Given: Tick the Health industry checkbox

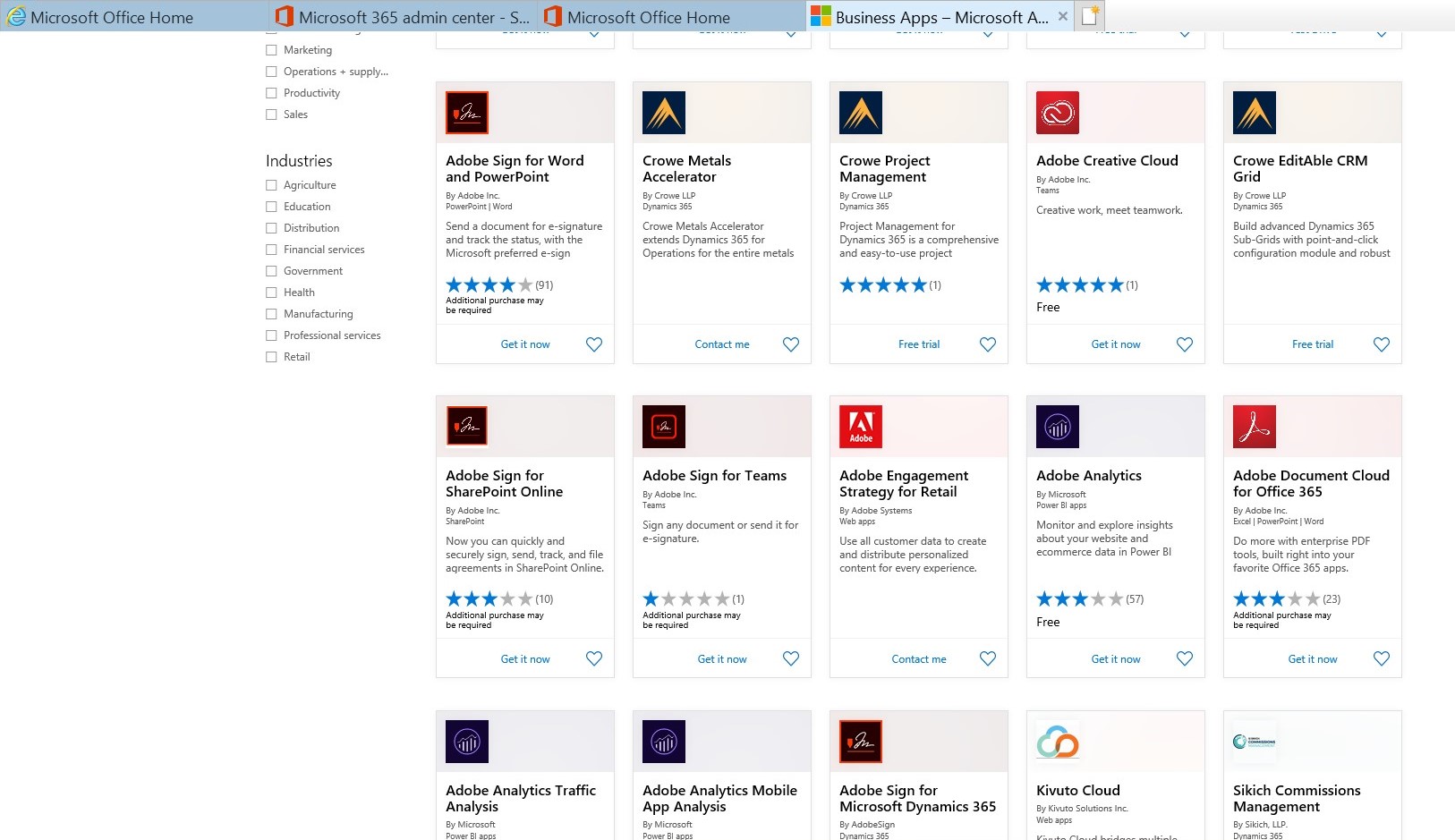Looking at the screenshot, I should click(271, 293).
